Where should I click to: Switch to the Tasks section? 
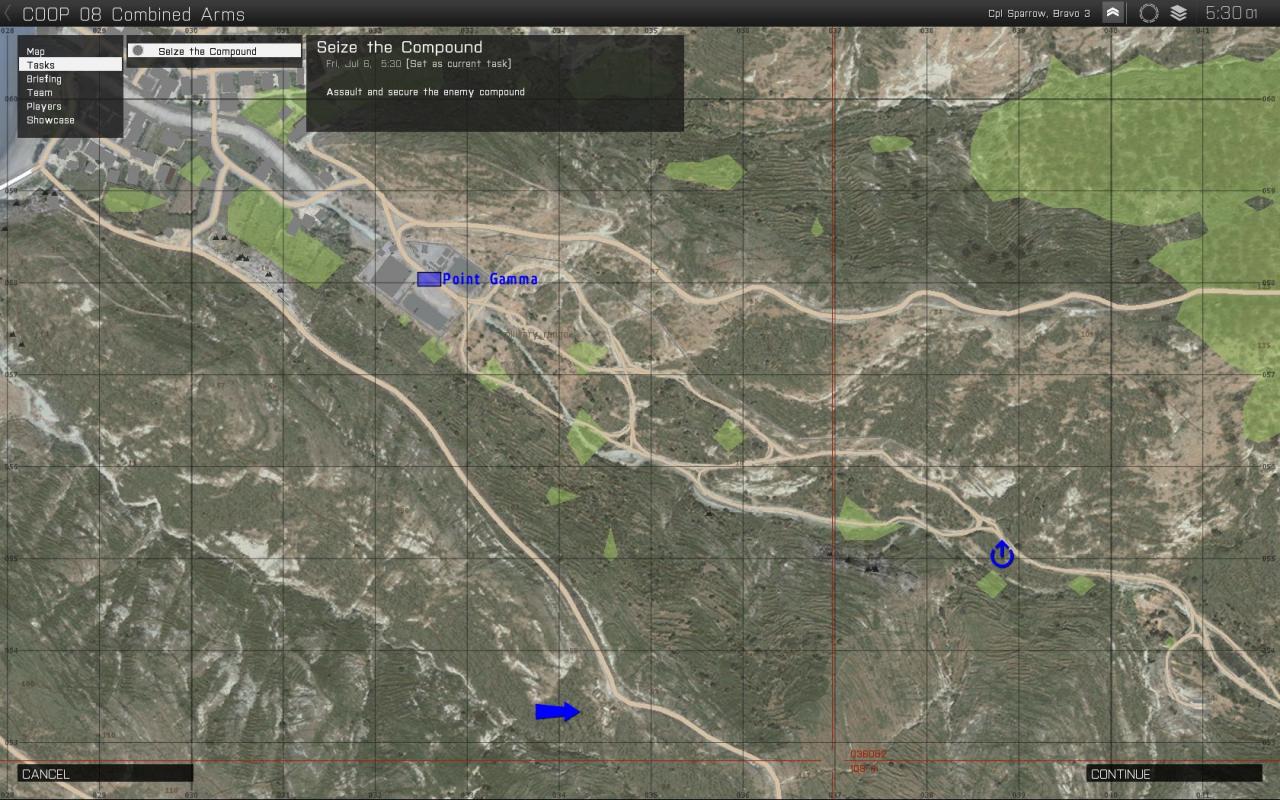coord(70,64)
